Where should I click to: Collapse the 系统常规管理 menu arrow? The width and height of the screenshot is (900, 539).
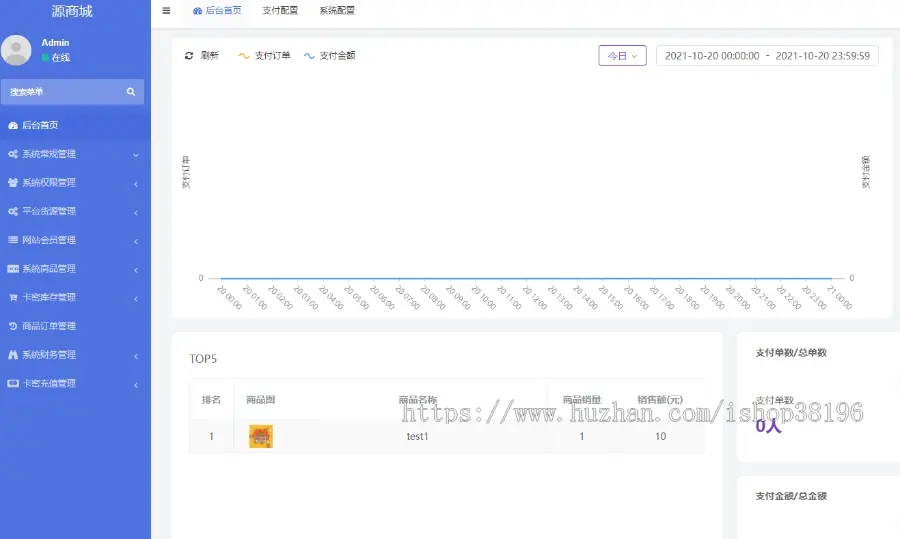point(136,155)
